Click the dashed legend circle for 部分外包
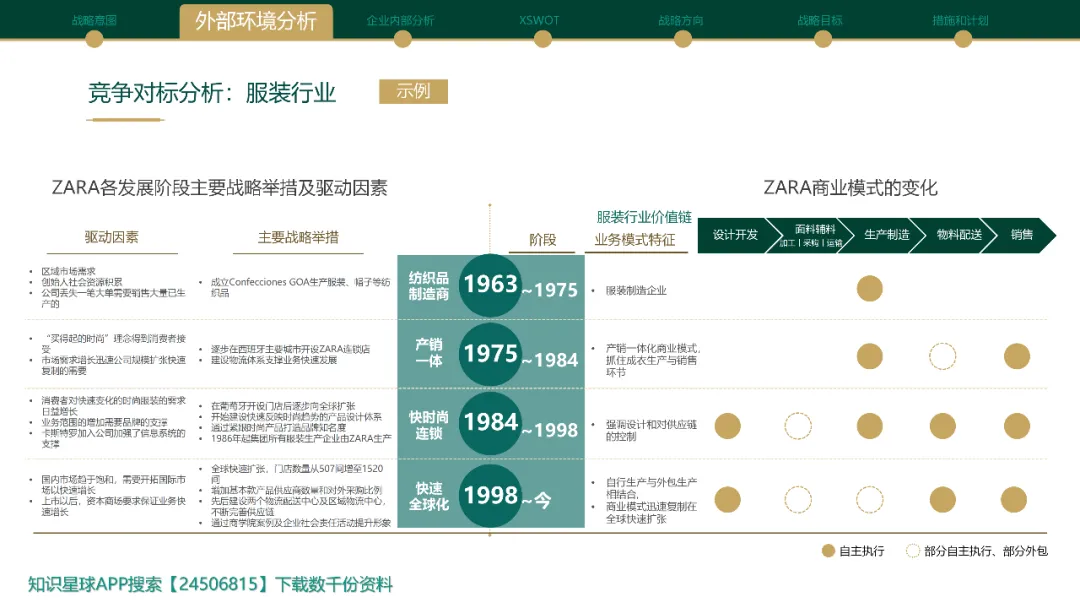1080x608 pixels. click(913, 551)
